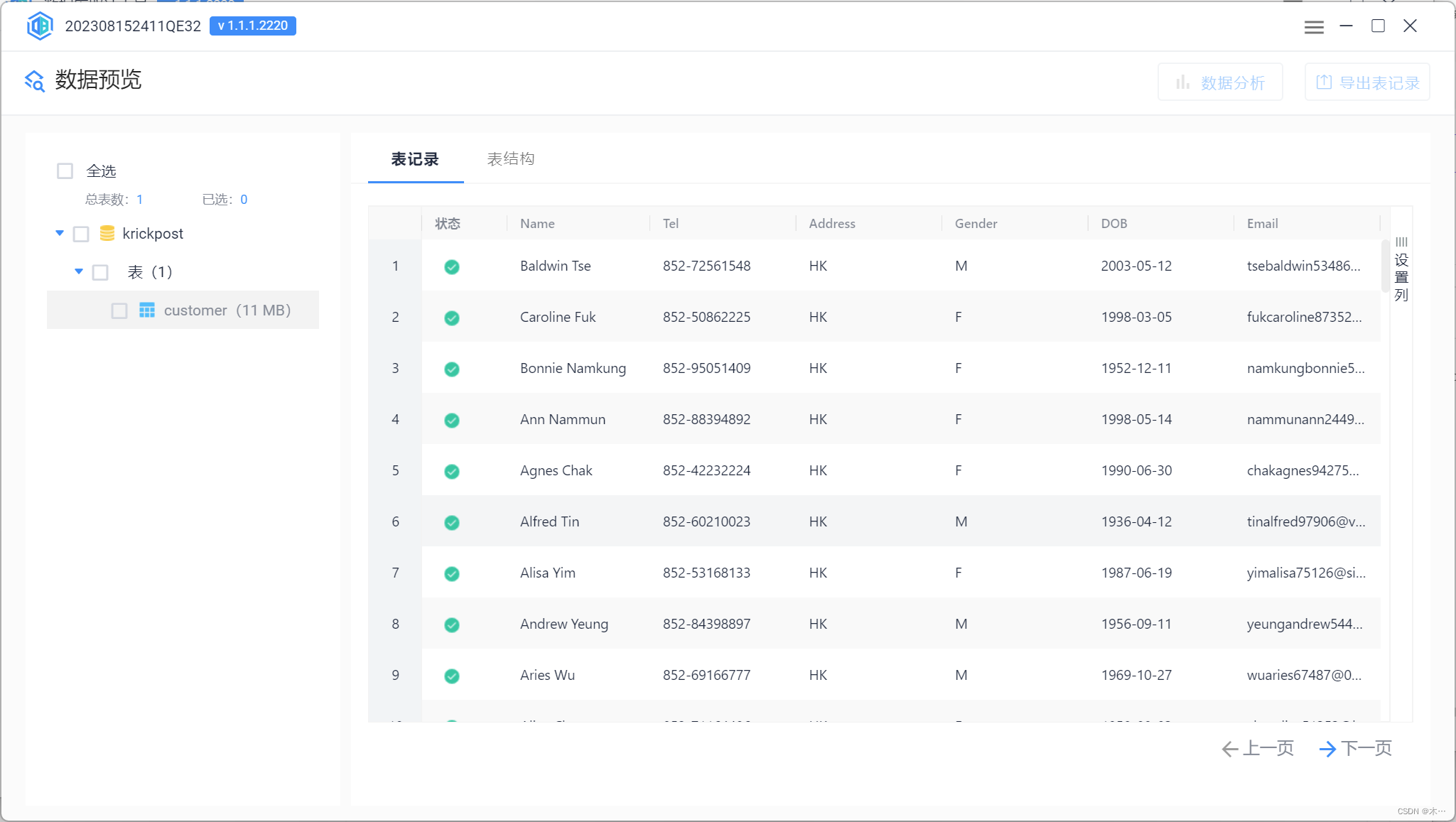Image resolution: width=1456 pixels, height=822 pixels.
Task: Click the green status check for Alfred Tin
Action: (451, 522)
